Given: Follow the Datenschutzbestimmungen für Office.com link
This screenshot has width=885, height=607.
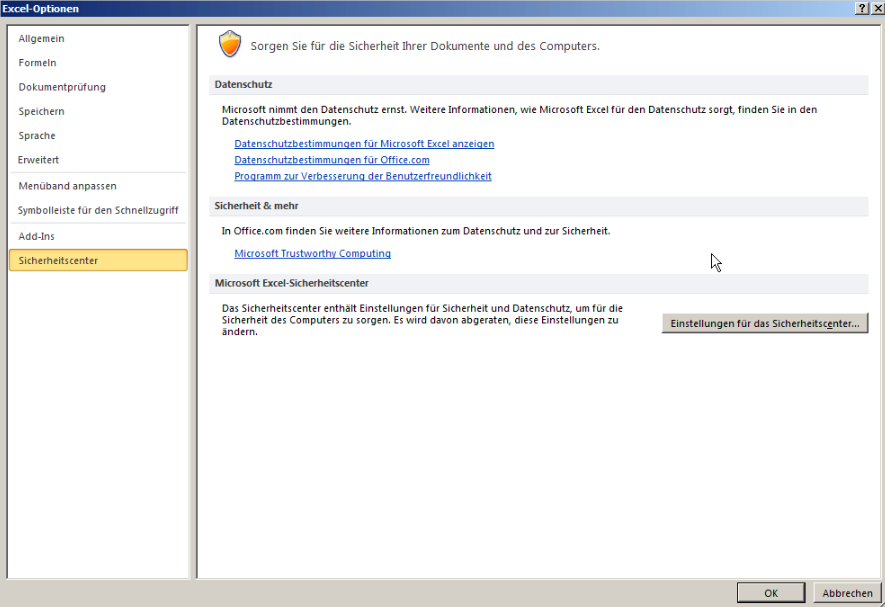Looking at the screenshot, I should click(332, 160).
